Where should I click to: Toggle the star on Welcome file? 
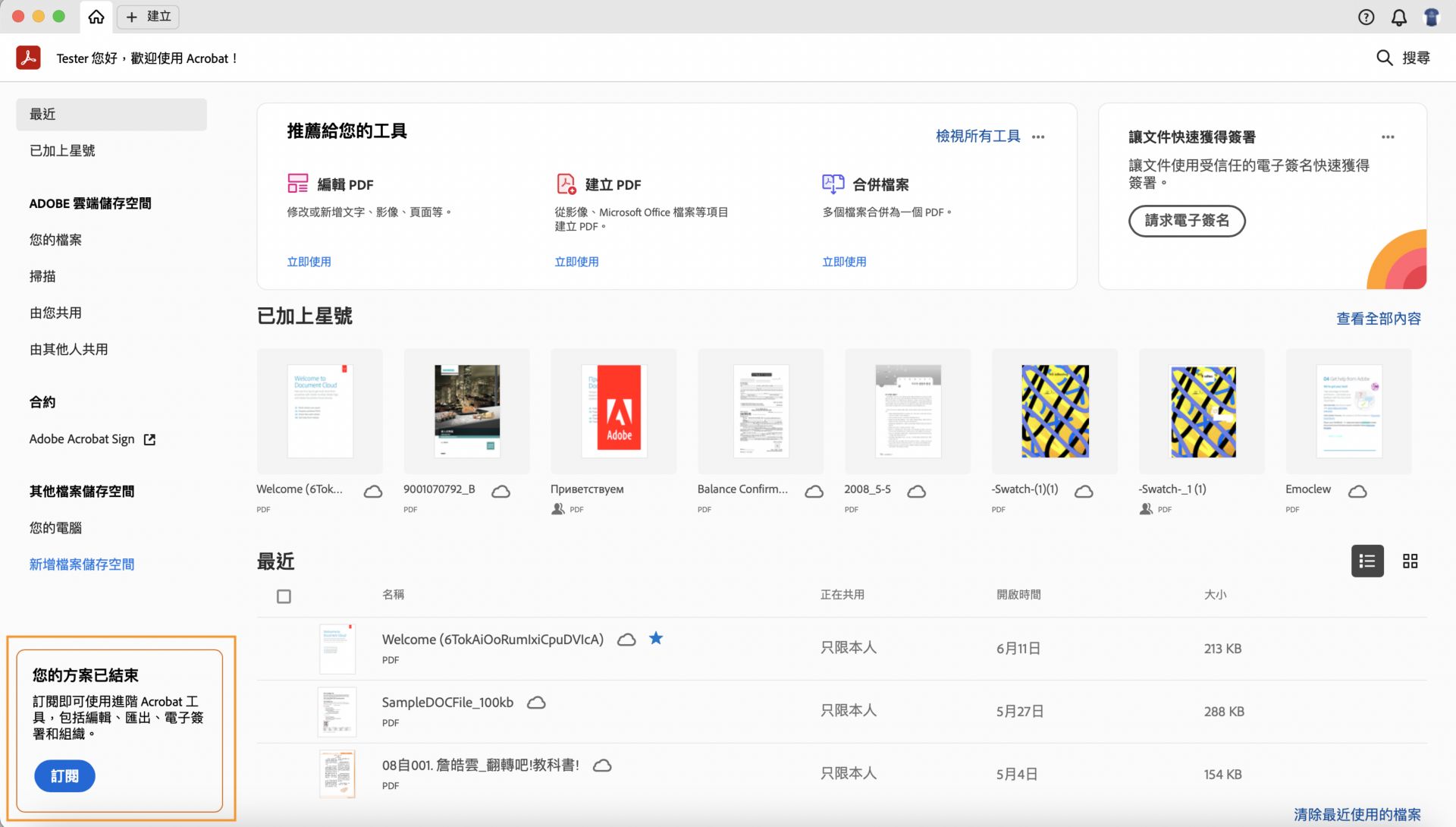pos(655,639)
